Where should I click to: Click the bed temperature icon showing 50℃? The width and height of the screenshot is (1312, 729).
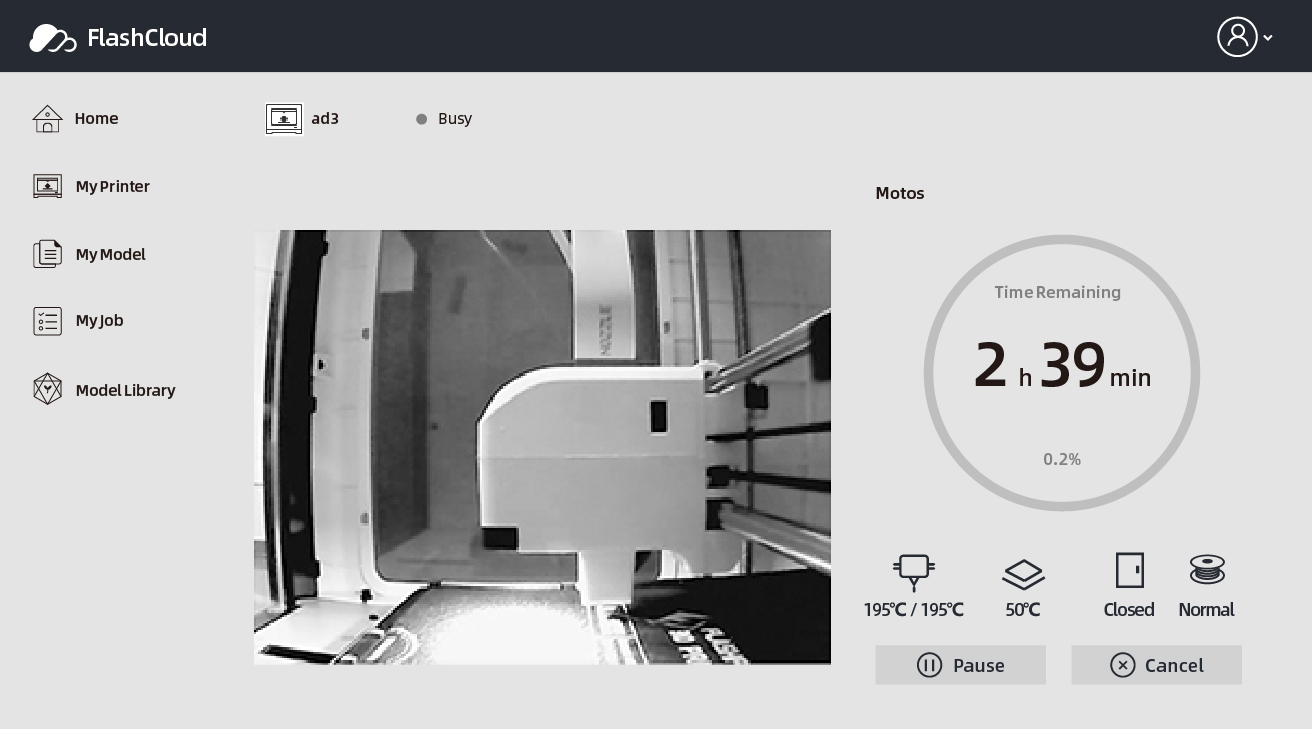click(1023, 573)
